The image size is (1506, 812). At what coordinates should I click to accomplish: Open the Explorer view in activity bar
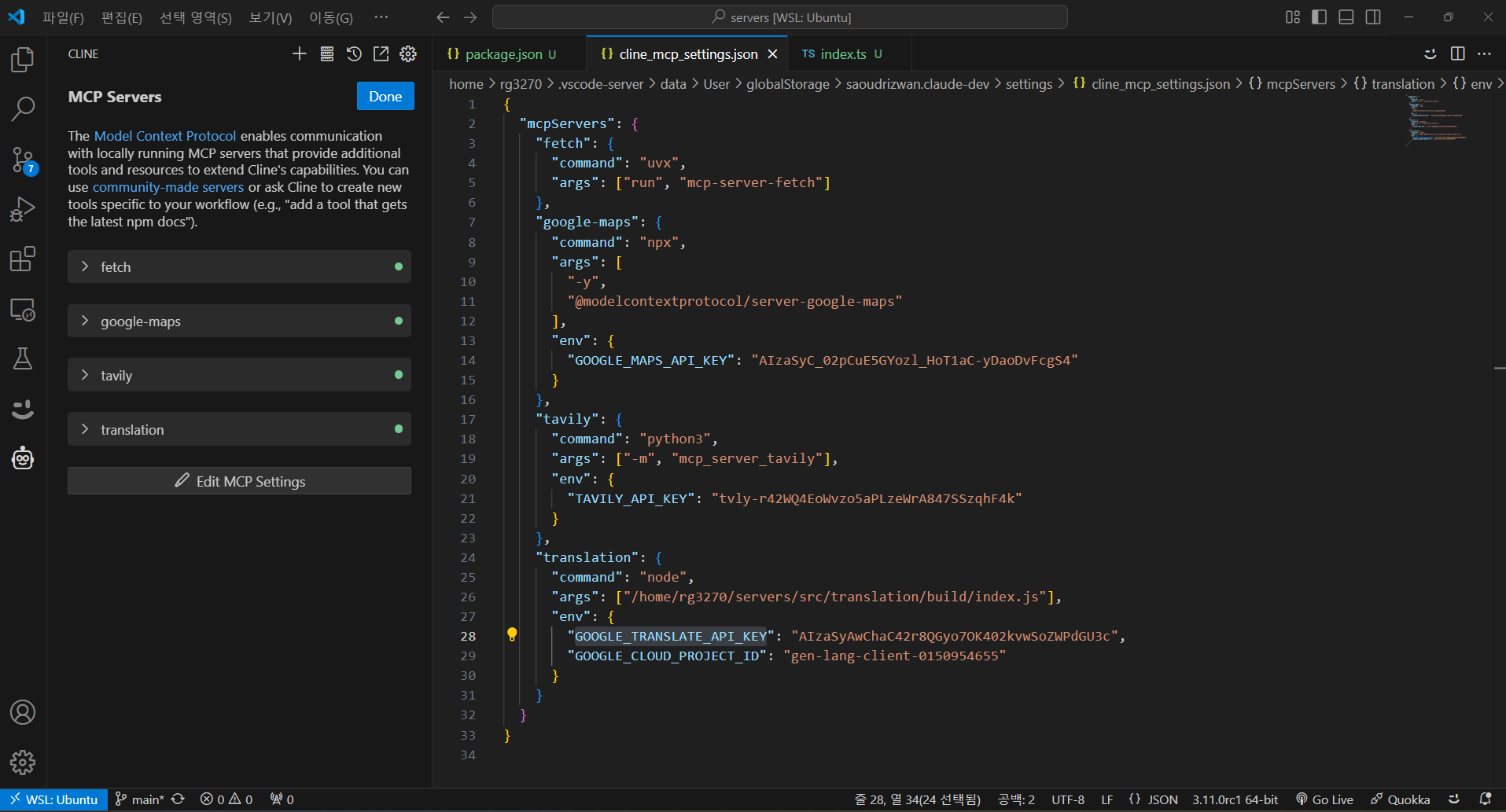coord(23,60)
